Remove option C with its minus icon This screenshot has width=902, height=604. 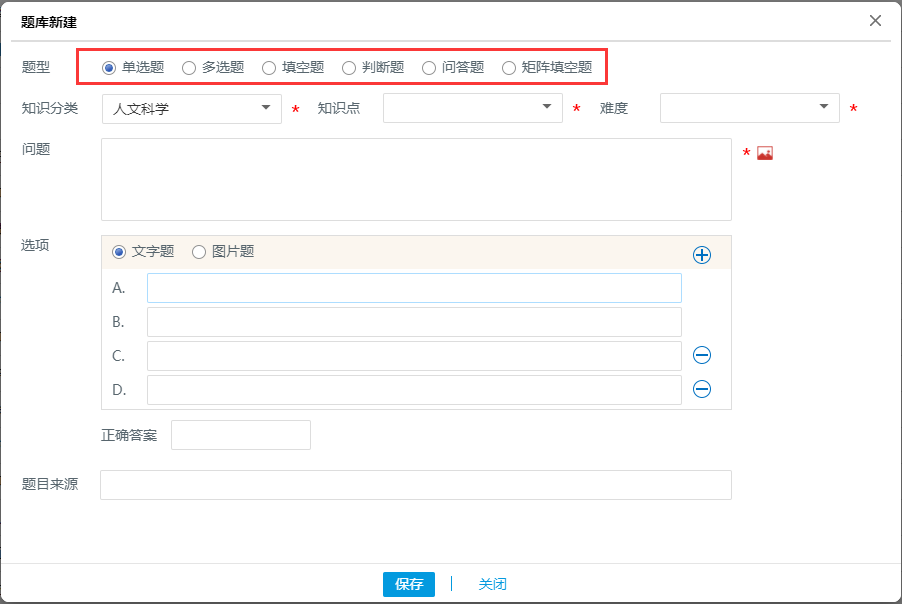pyautogui.click(x=702, y=355)
